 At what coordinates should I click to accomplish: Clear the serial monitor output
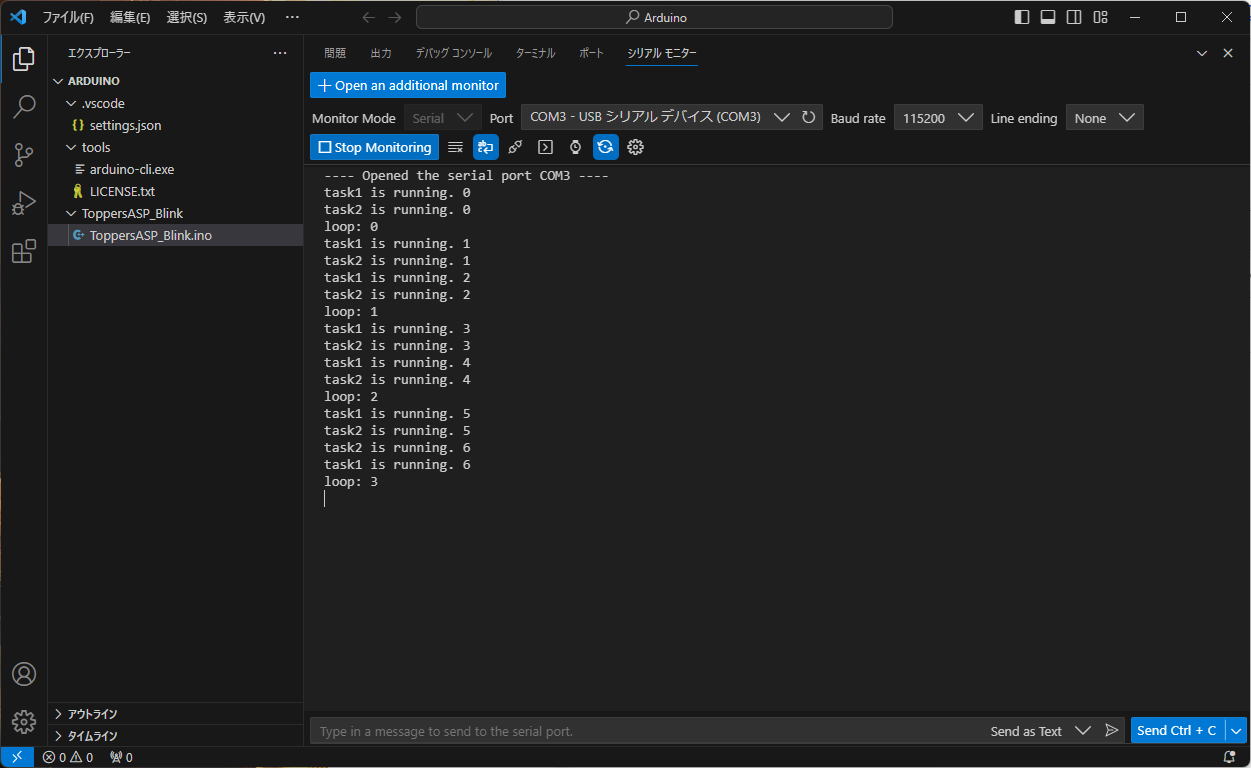[x=455, y=147]
